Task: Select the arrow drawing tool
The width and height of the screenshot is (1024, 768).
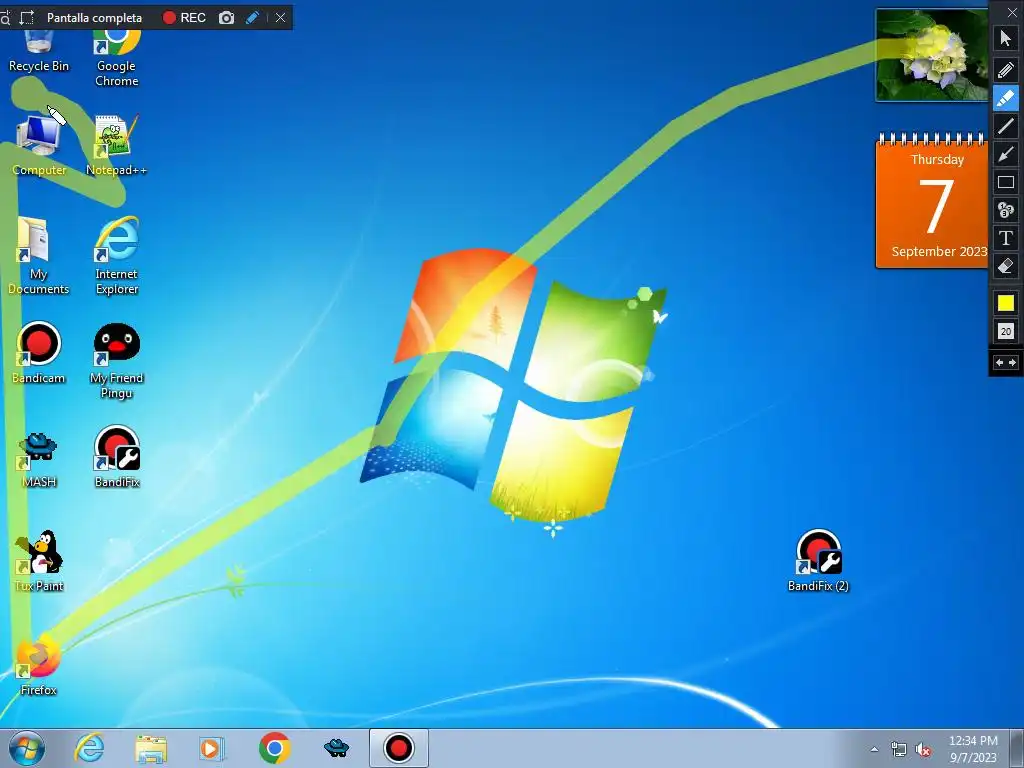Action: 1006,154
